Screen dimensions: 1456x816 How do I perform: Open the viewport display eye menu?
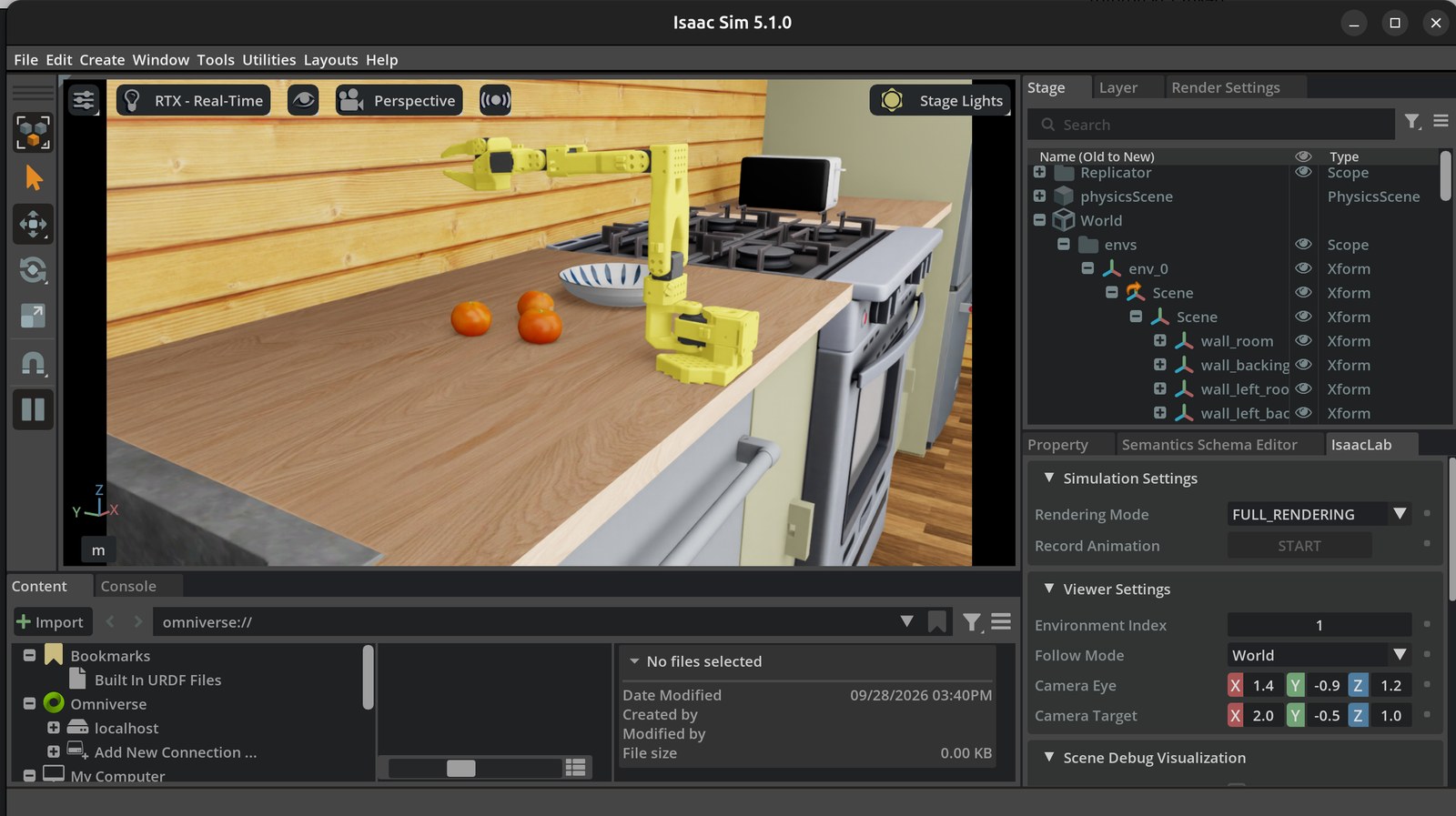303,100
